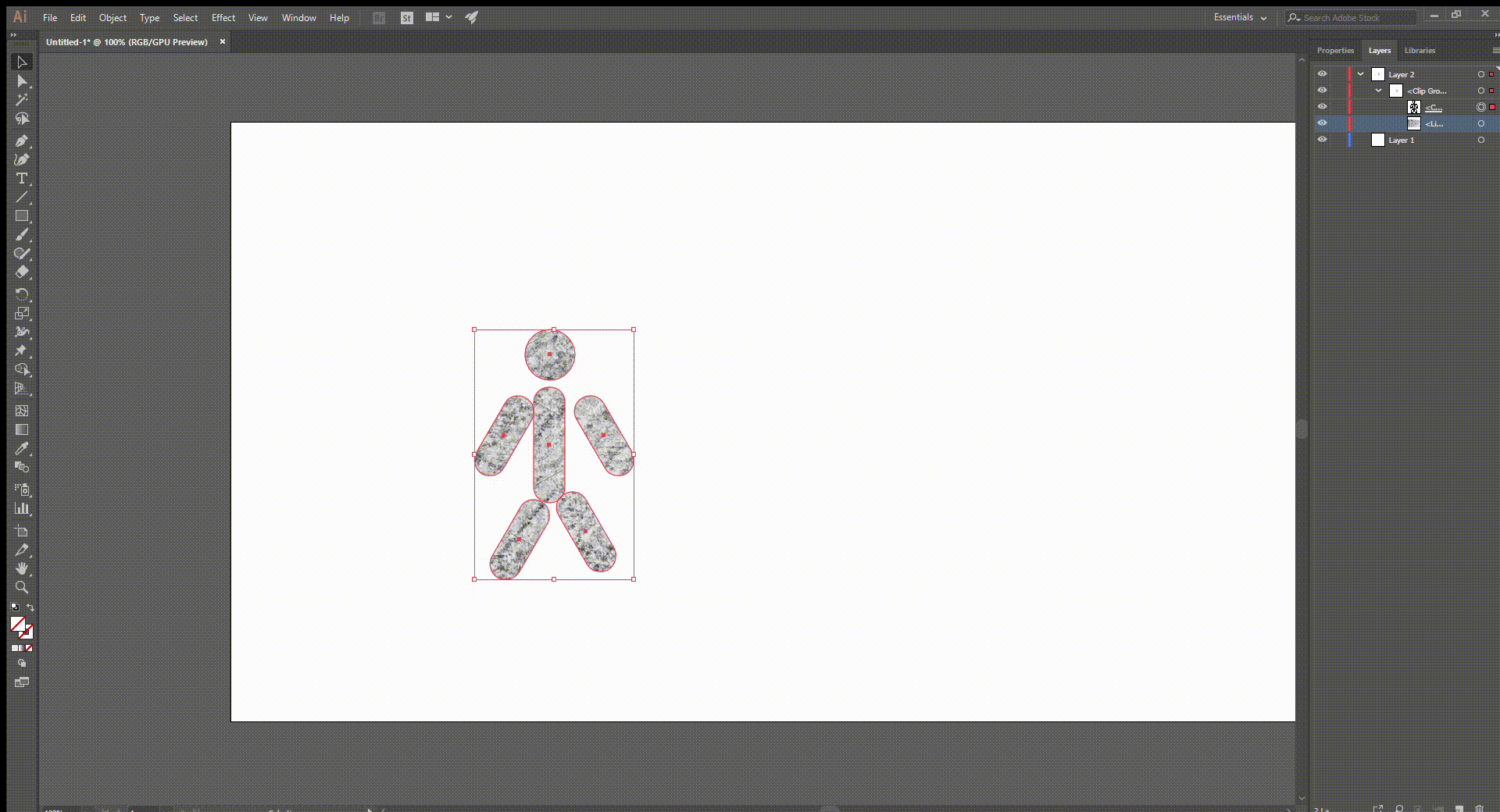Pick the Rotate tool

[x=21, y=294]
